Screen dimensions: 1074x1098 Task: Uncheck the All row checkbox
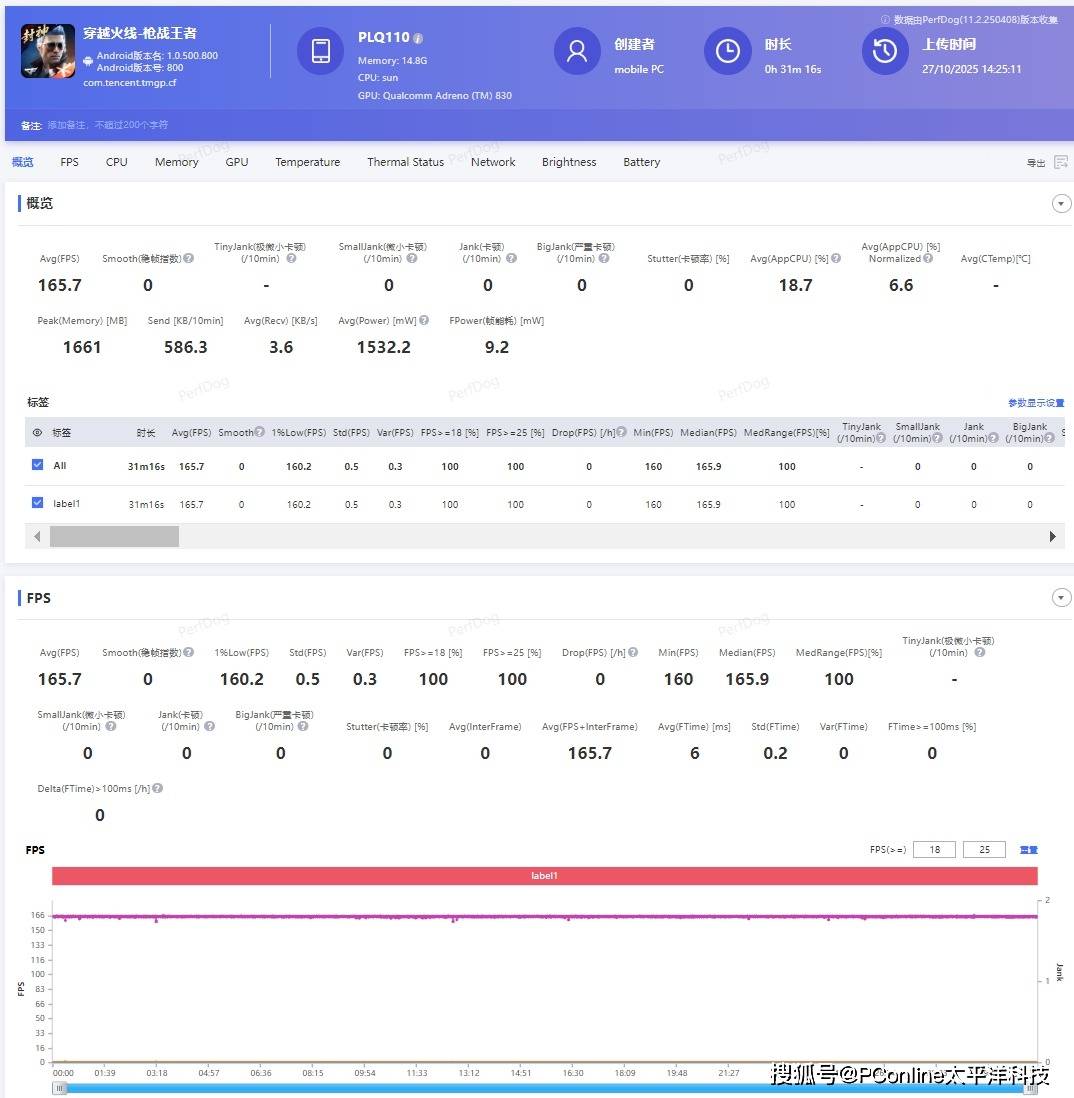[x=38, y=465]
